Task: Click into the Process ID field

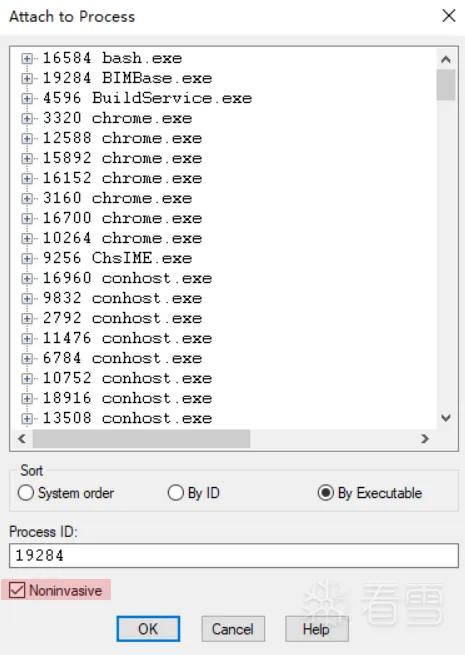Action: (234, 556)
